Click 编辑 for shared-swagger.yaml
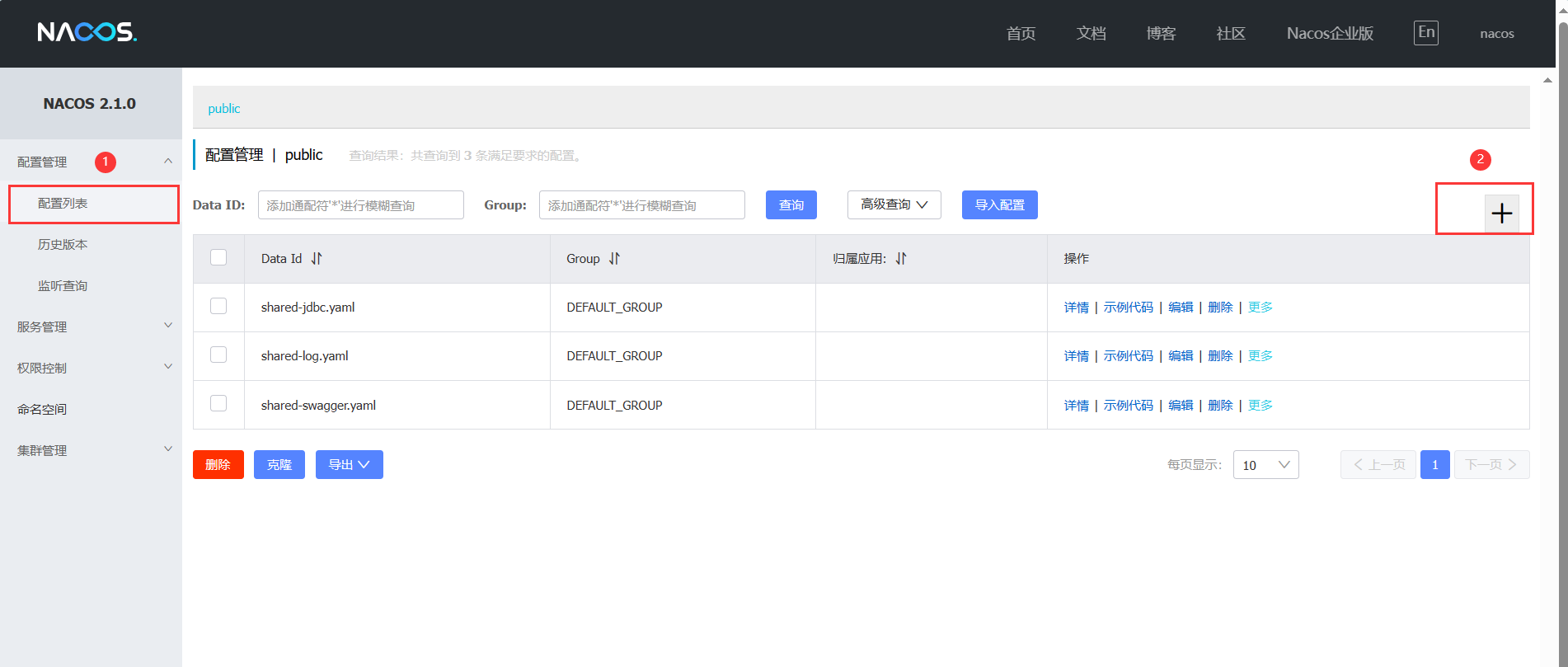Screen dimensions: 1568x667 [1181, 406]
